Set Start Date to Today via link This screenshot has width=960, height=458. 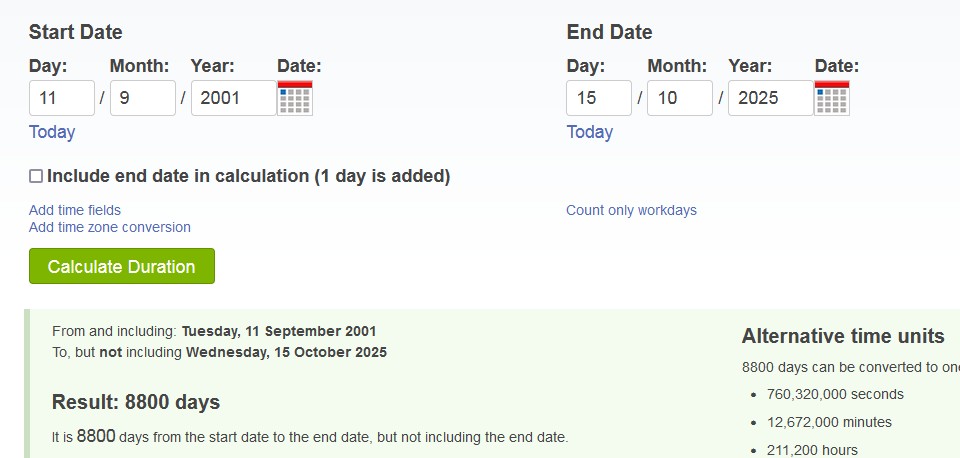pos(52,132)
